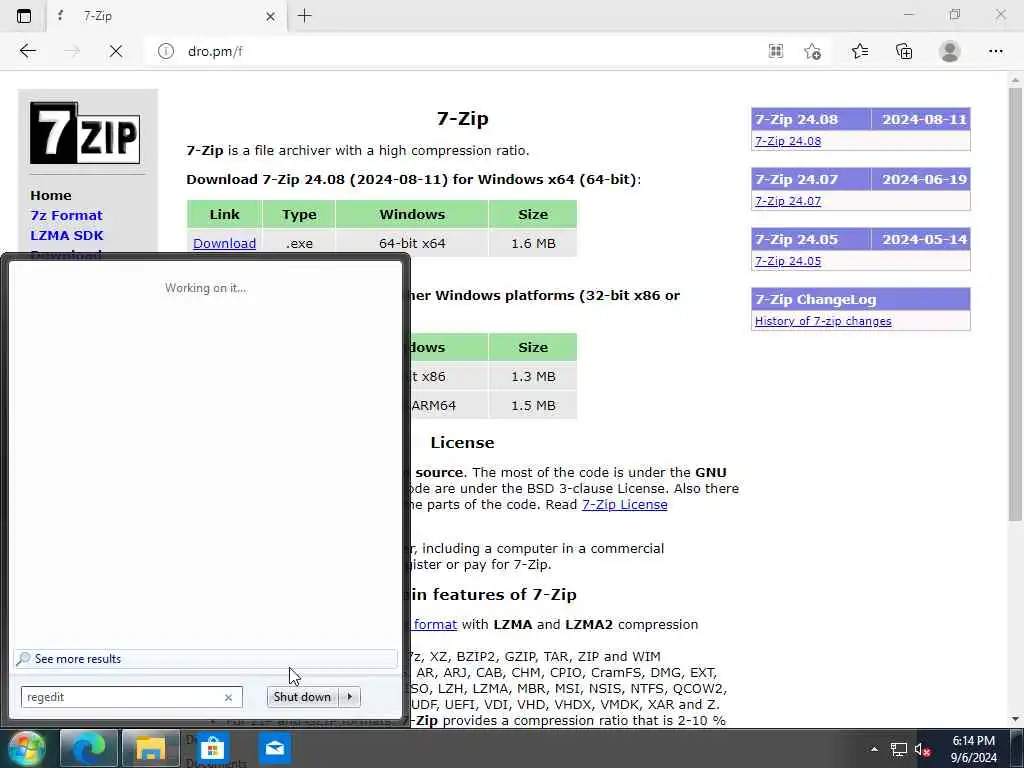This screenshot has width=1024, height=768.
Task: Add this page to favorites star icon
Action: point(812,51)
